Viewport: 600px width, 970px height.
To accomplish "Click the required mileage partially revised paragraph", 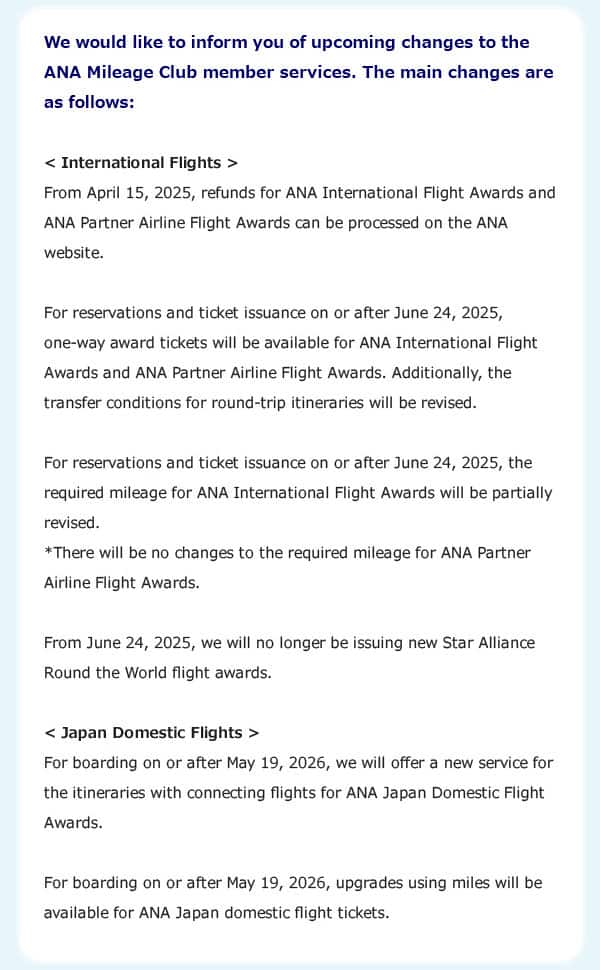I will point(298,492).
